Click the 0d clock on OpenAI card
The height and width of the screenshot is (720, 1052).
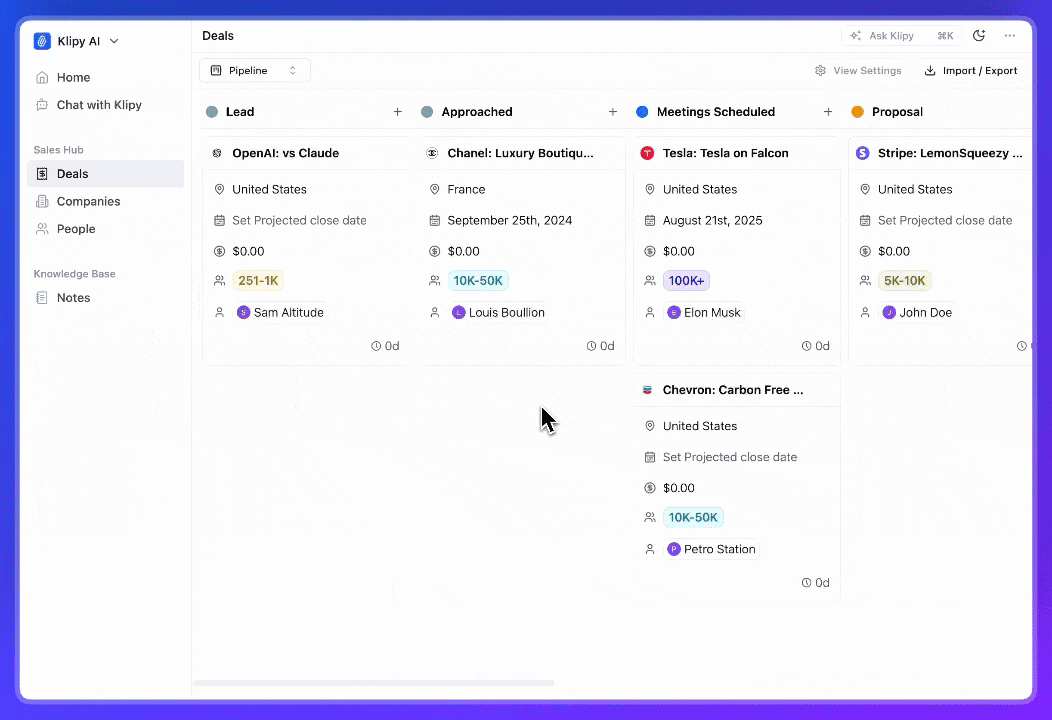385,346
